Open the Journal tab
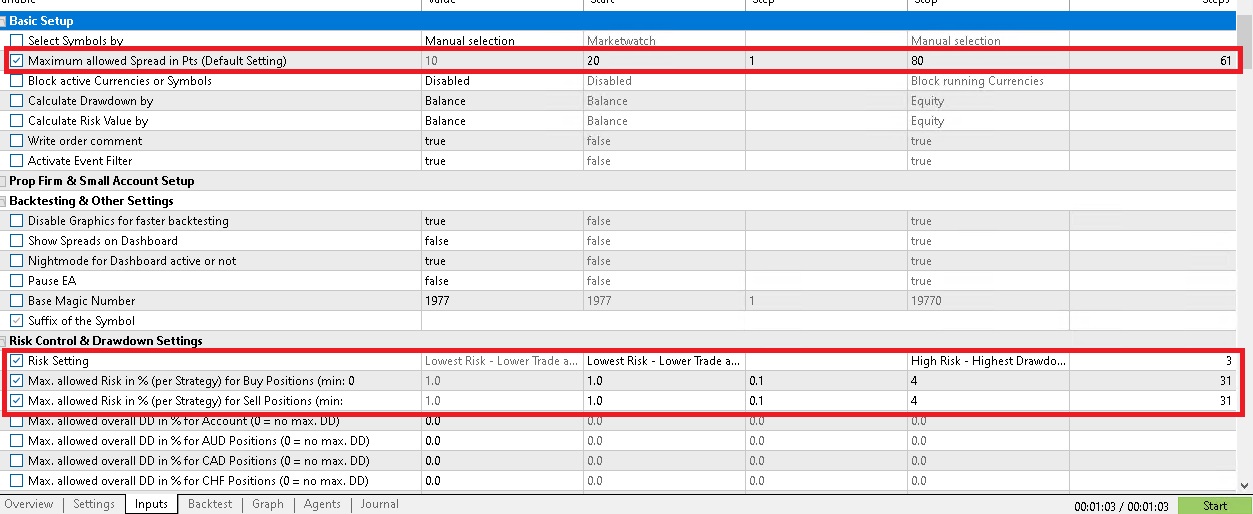This screenshot has height=514, width=1253. (379, 505)
